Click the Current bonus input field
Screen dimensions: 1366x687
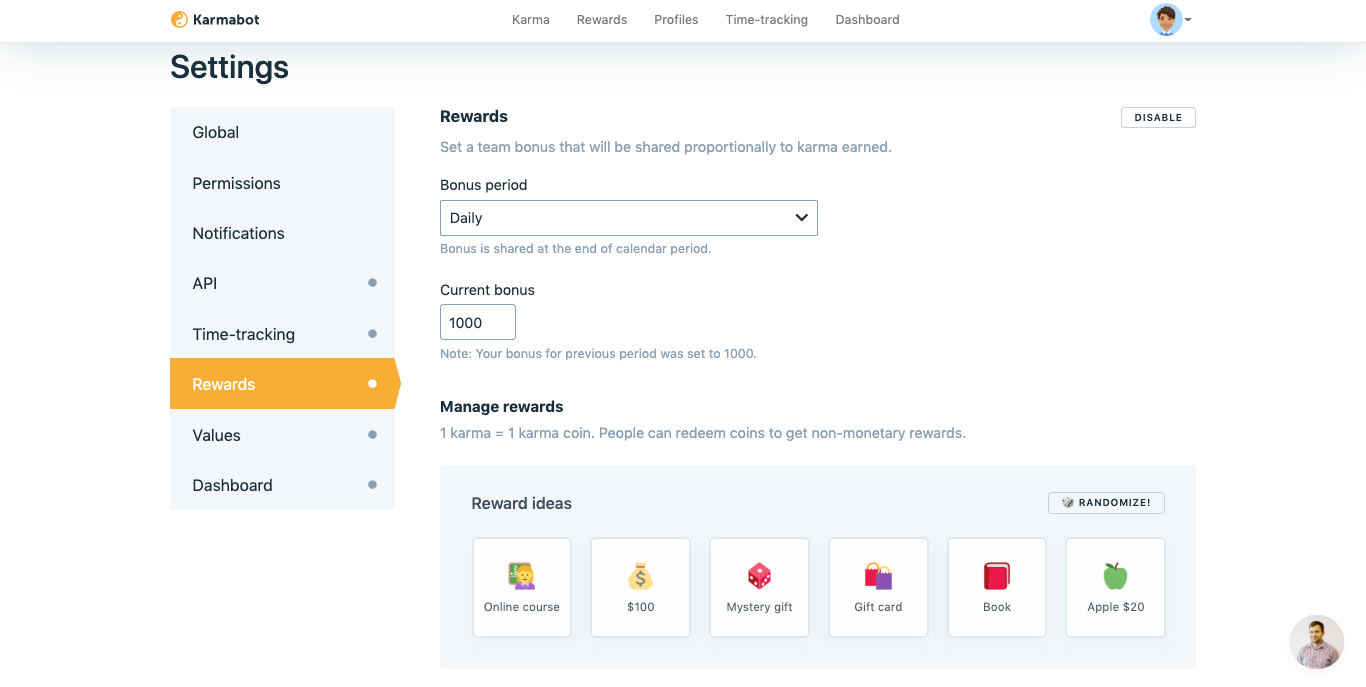(x=478, y=322)
